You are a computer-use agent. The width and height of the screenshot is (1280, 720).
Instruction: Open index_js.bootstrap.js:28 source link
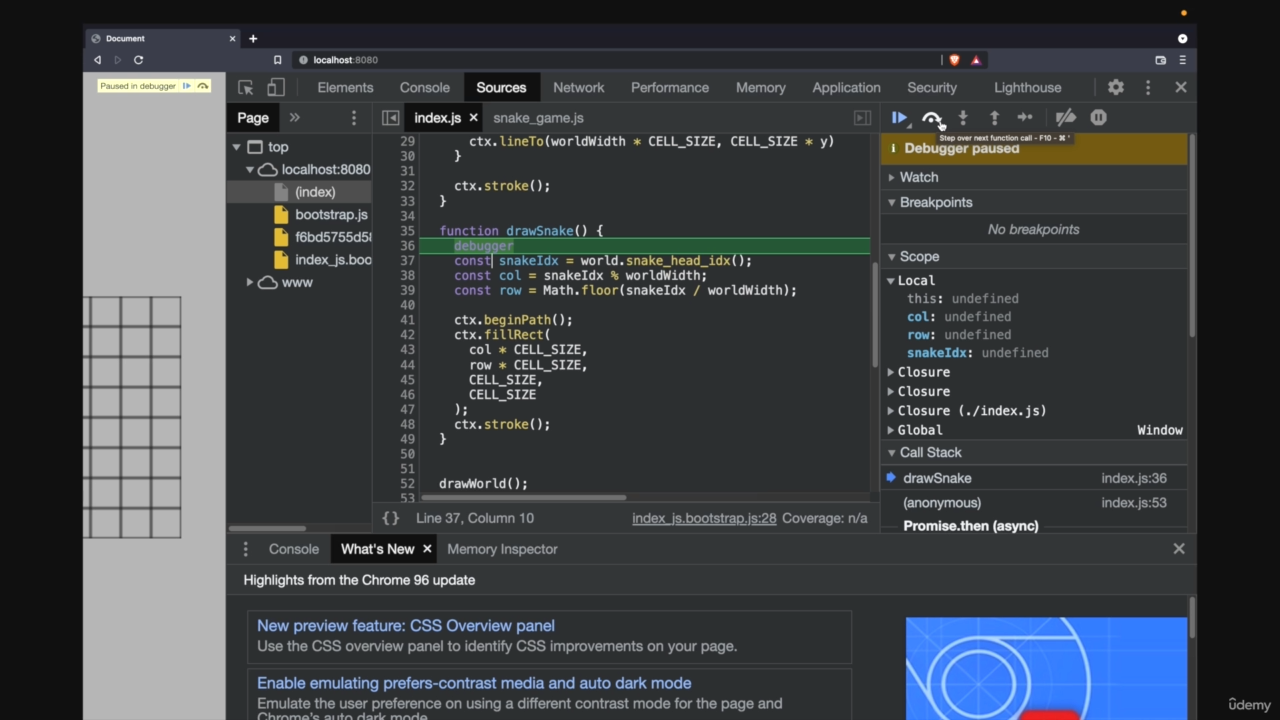tap(704, 518)
